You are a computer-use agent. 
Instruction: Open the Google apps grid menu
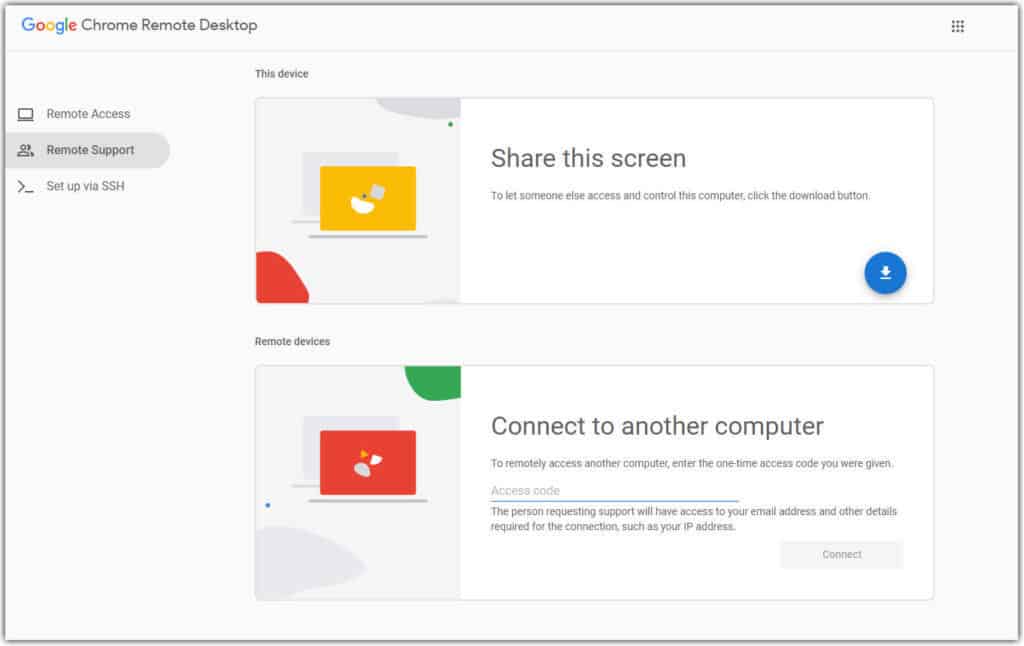click(x=957, y=26)
